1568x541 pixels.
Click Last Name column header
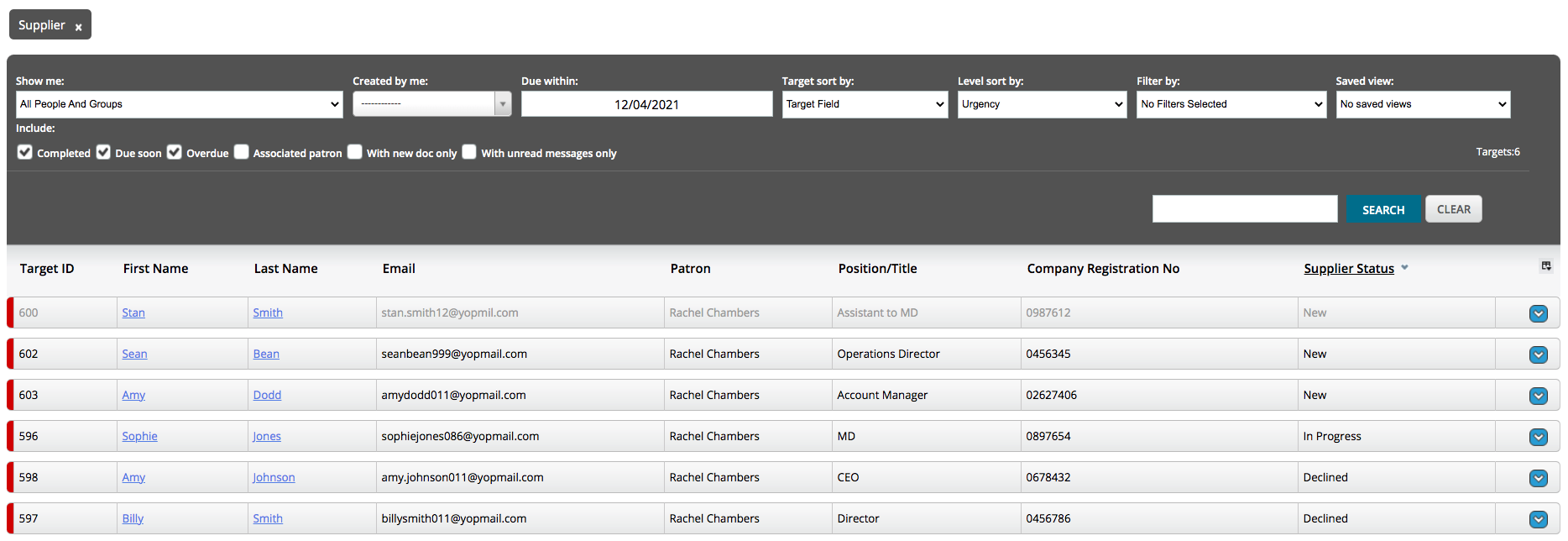click(285, 269)
